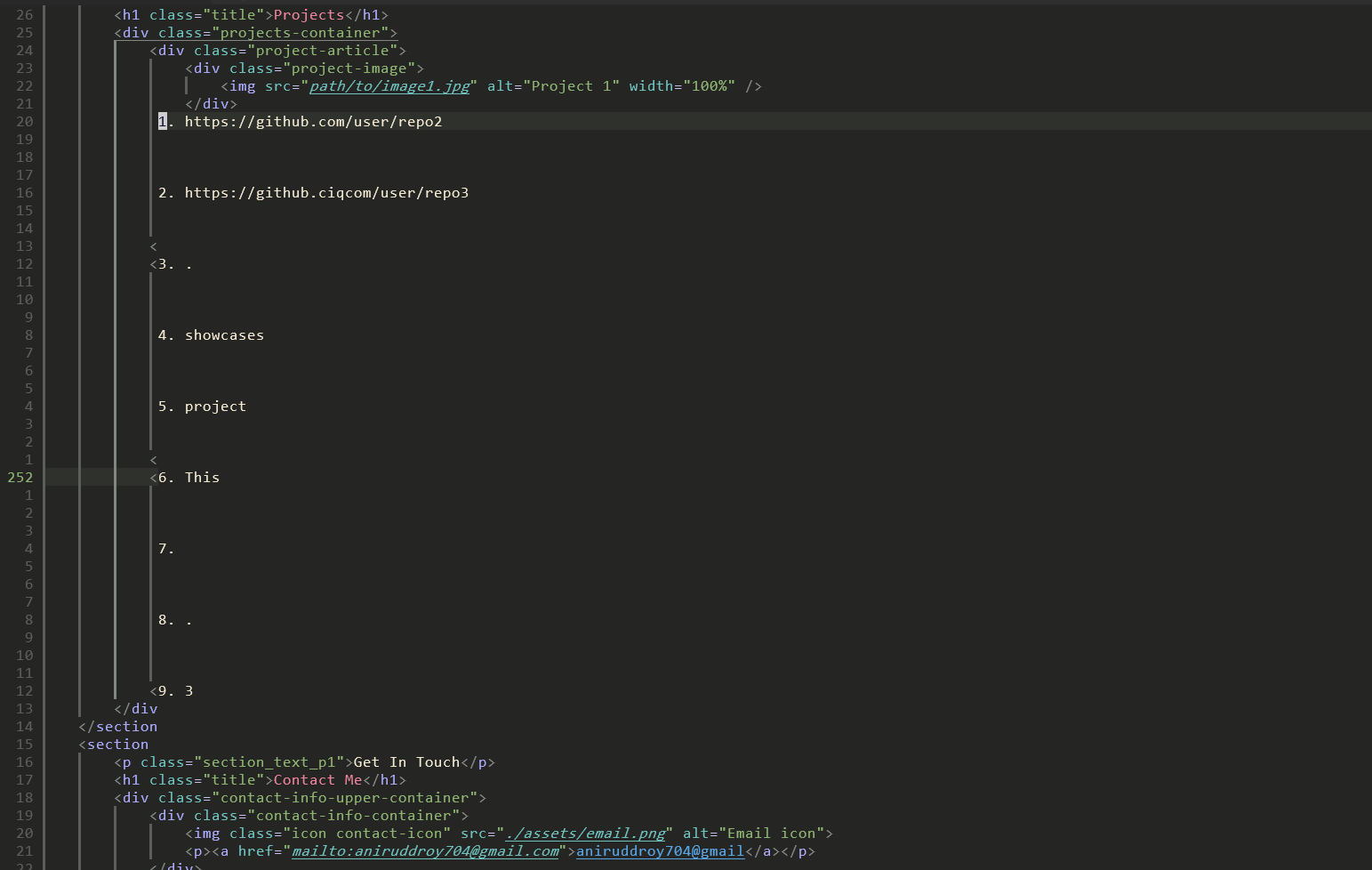Open the mailto:aniruddroy704@gmail.com href link

tap(425, 851)
